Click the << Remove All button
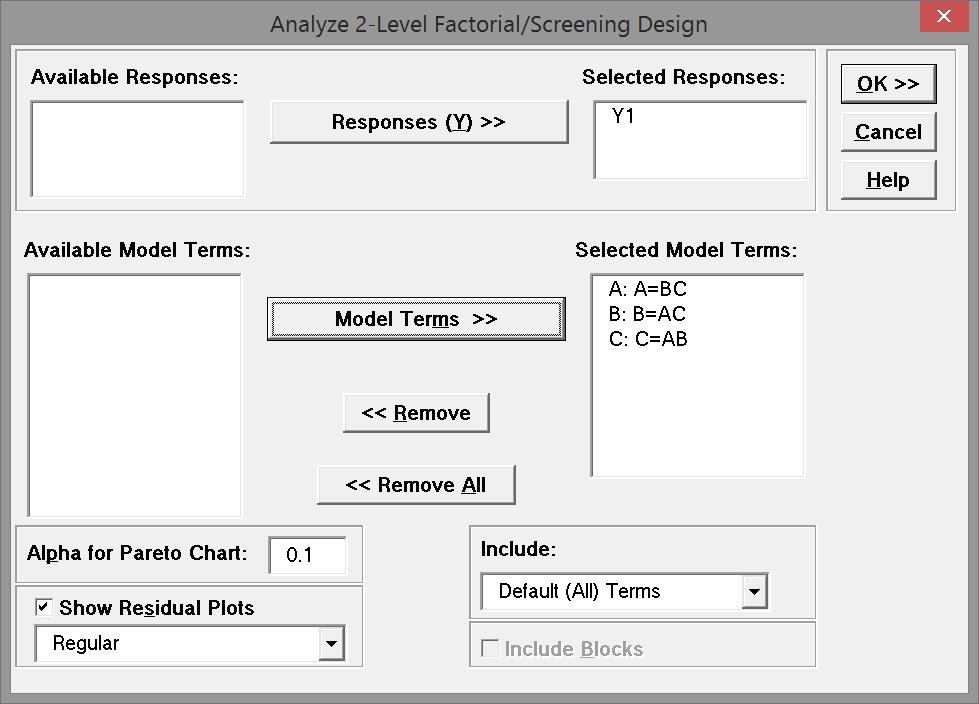Viewport: 979px width, 704px height. pyautogui.click(x=416, y=485)
